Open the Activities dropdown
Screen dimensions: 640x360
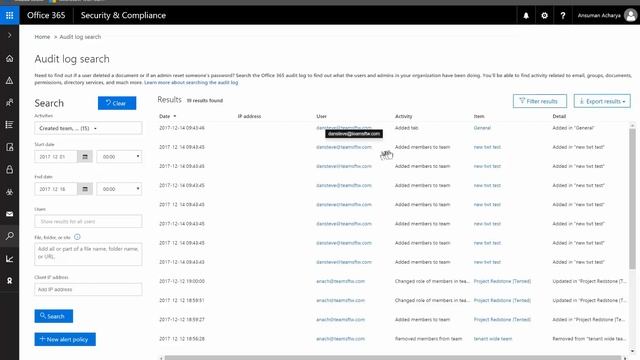pyautogui.click(x=88, y=128)
